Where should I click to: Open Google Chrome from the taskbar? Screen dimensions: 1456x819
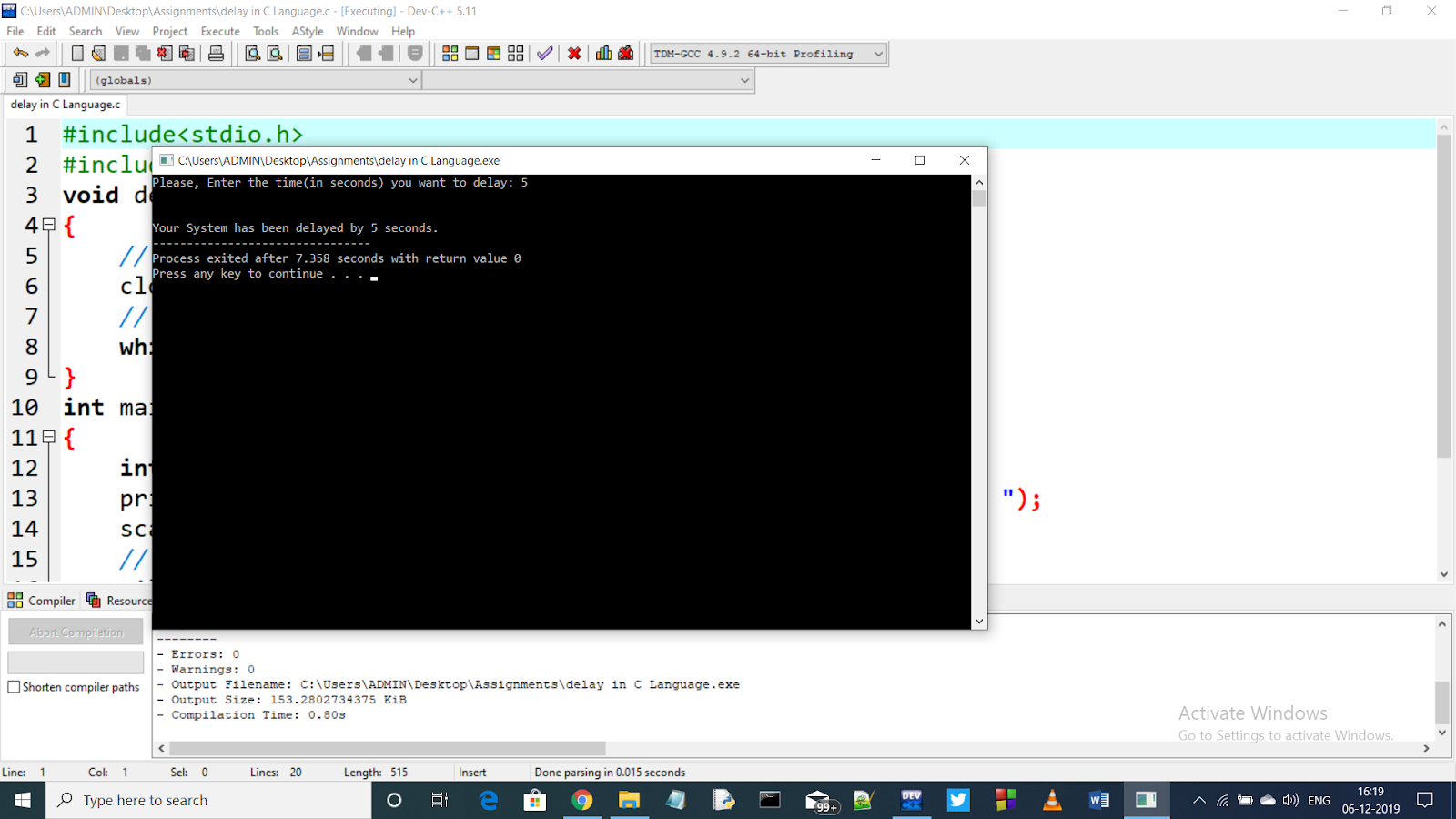[x=582, y=800]
